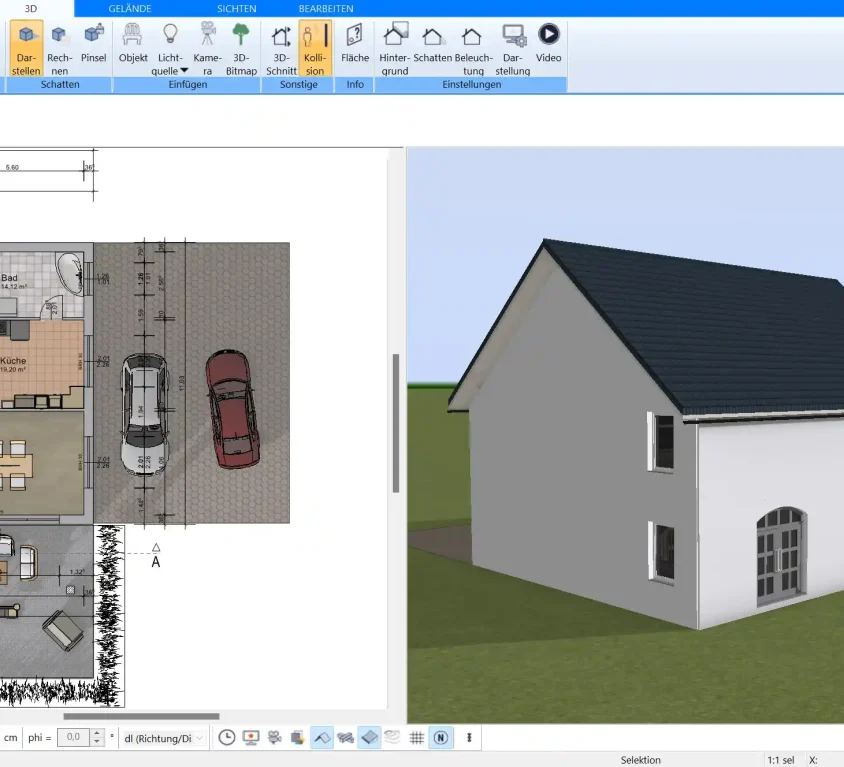Toggle the Kollision detection button
The image size is (844, 767).
315,48
